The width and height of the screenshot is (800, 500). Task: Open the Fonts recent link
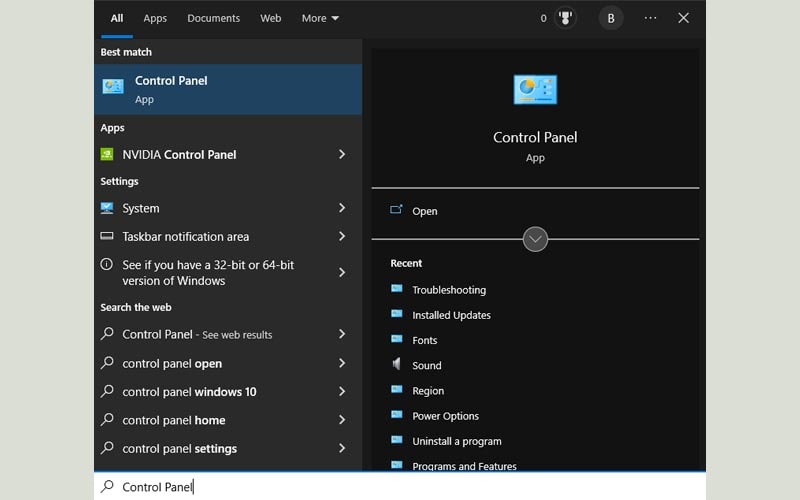[x=424, y=340]
